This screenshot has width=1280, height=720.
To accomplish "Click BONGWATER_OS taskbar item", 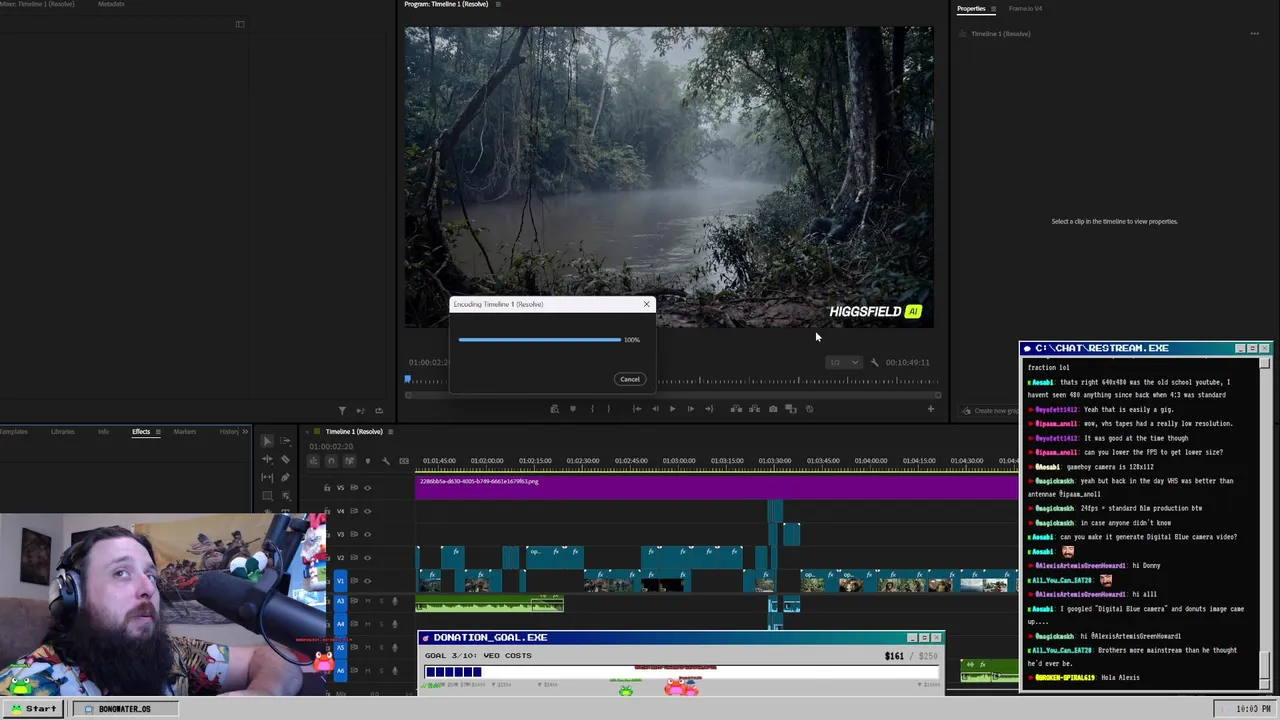I will click(124, 709).
